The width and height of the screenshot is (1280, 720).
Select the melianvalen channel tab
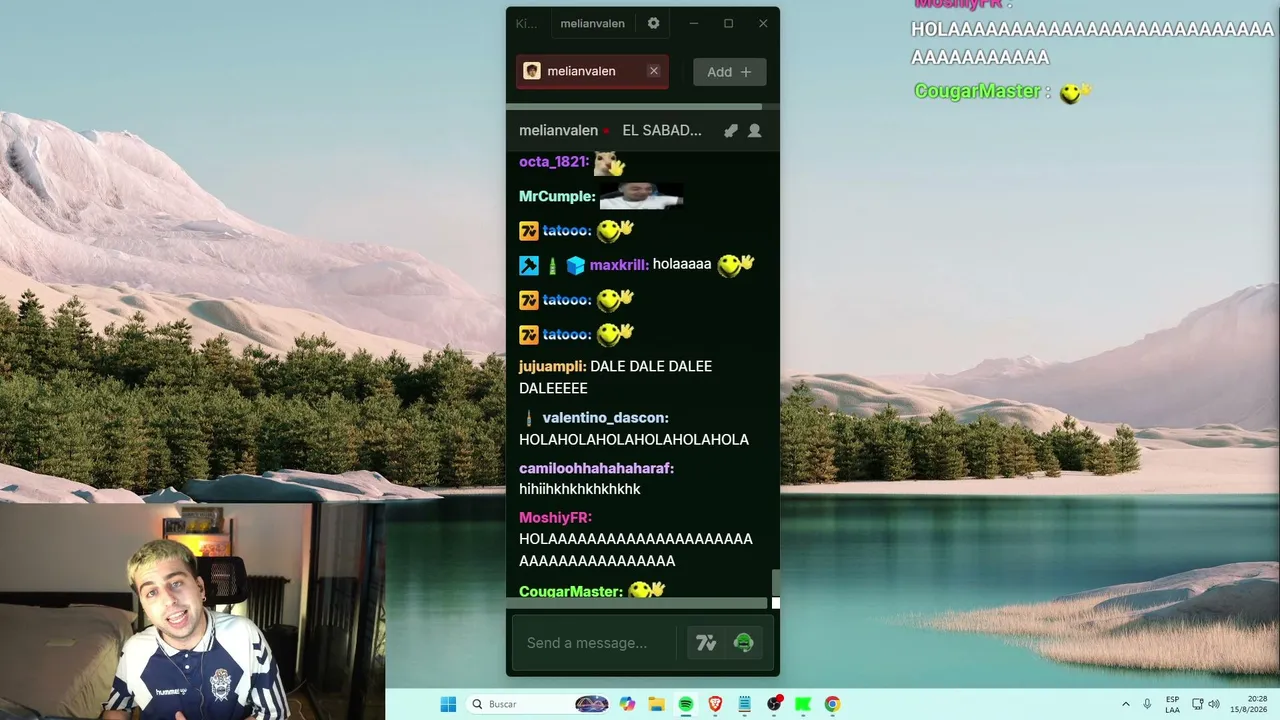click(592, 71)
